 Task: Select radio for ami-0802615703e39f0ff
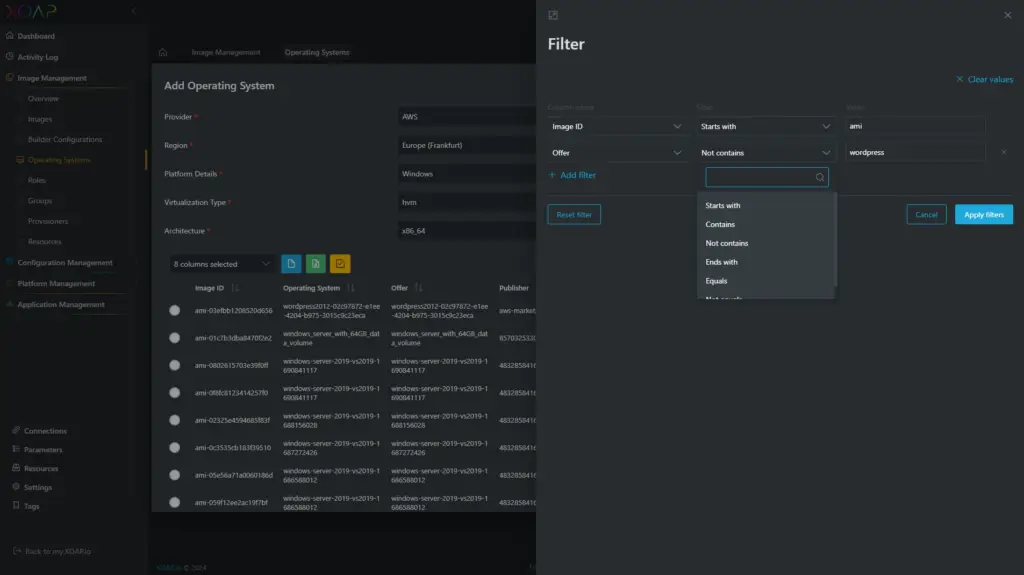(x=174, y=365)
